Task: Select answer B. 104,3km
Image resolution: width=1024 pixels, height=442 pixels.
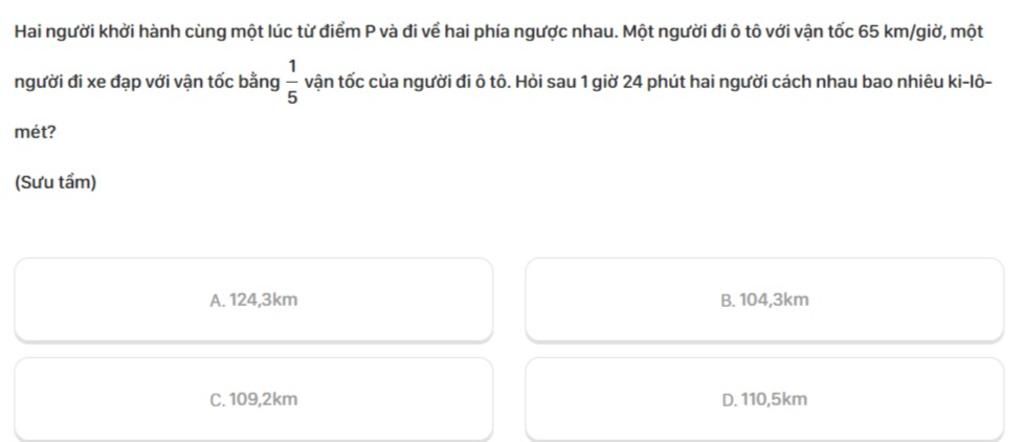Action: click(764, 300)
